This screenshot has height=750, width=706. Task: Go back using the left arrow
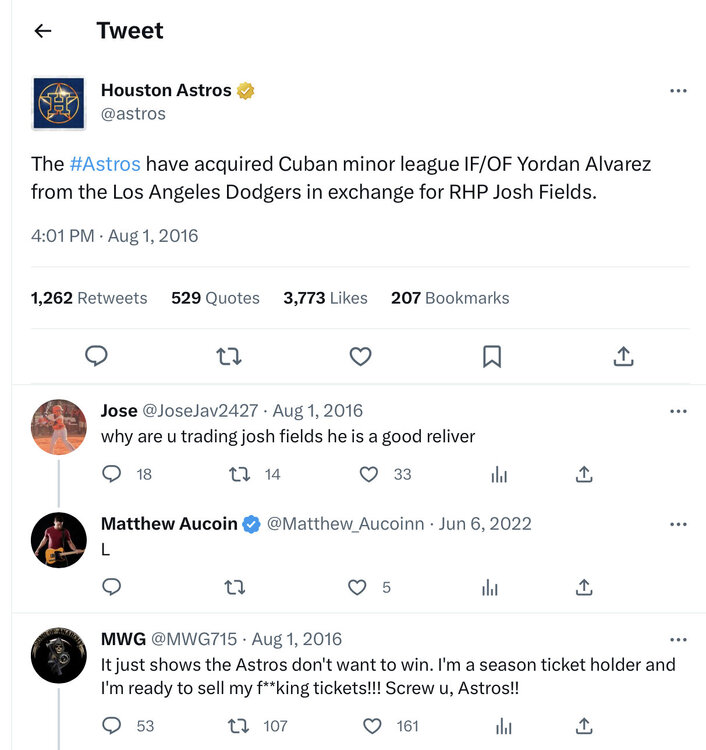(42, 31)
